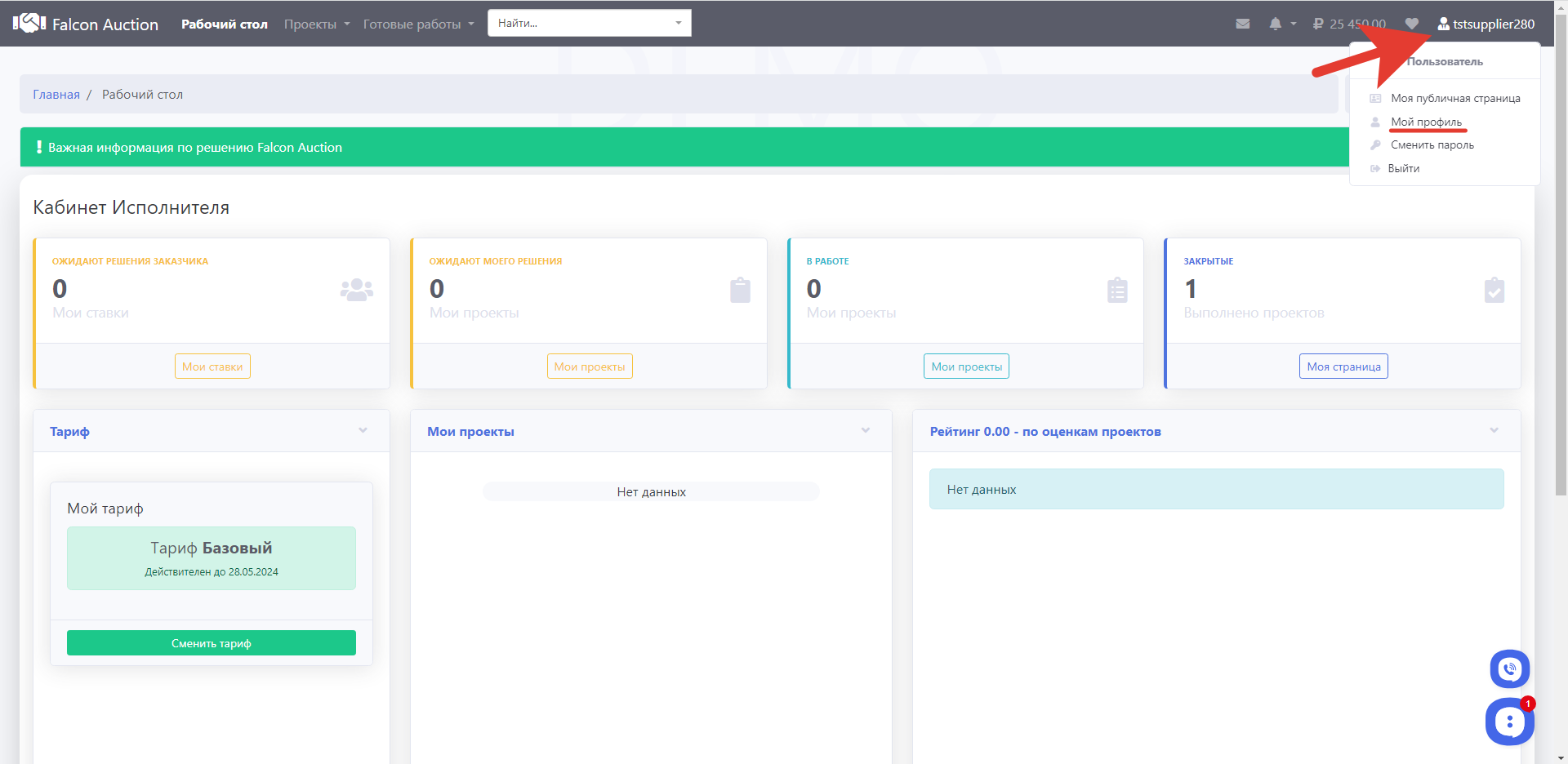Open notifications bell icon
This screenshot has height=764, width=1568.
(x=1275, y=24)
